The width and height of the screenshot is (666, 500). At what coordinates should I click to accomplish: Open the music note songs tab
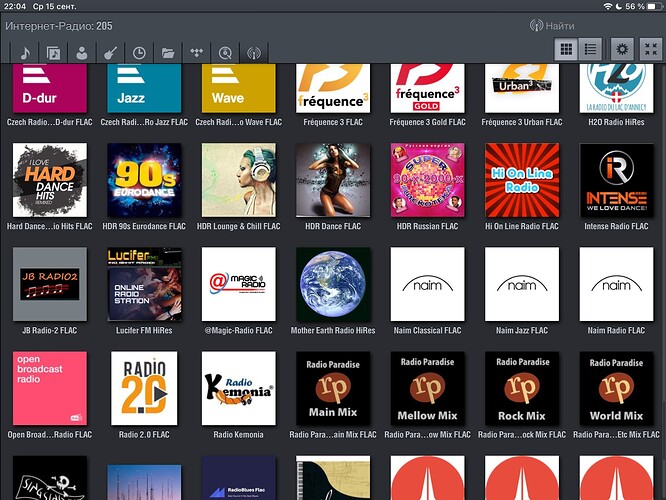[x=25, y=53]
